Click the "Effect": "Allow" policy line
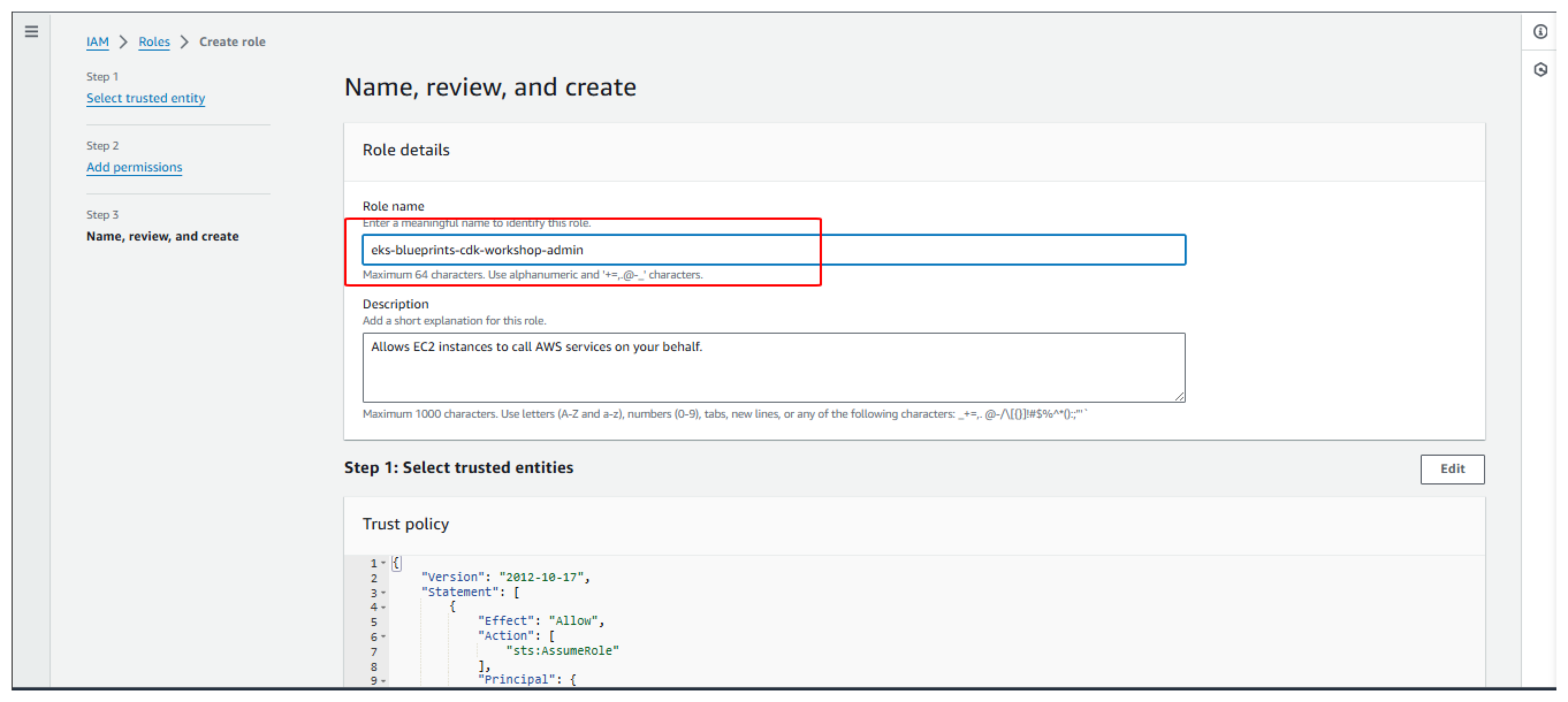 [541, 621]
